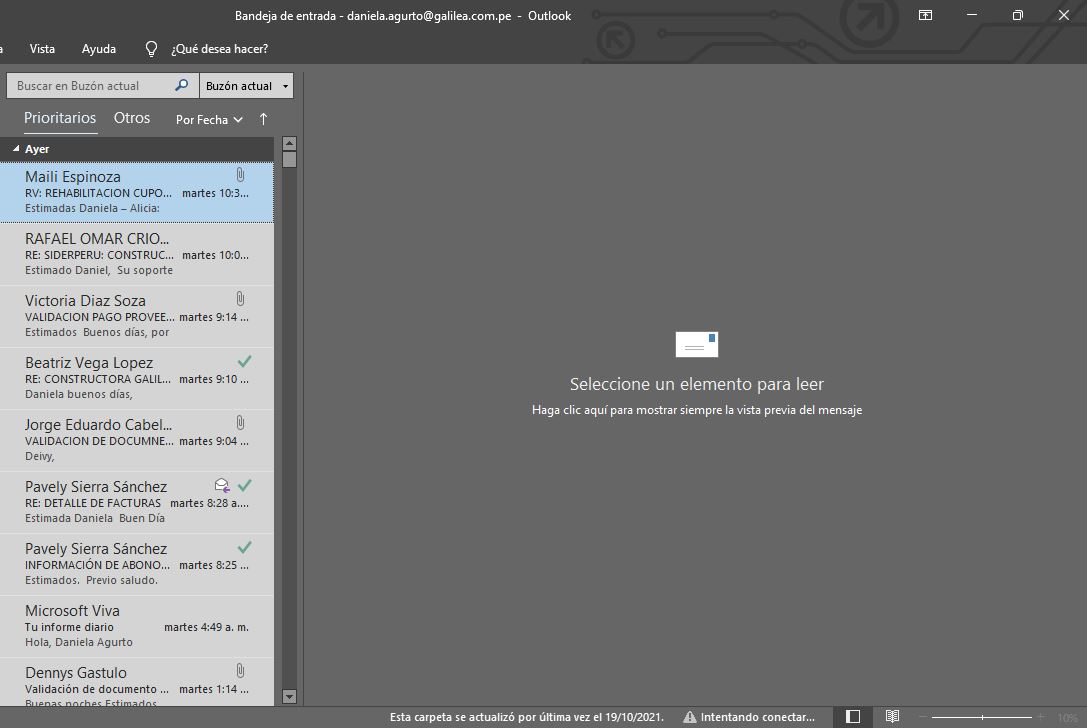Click the replied-mail icon on Pavely Sierra's email
The height and width of the screenshot is (728, 1087).
[222, 486]
